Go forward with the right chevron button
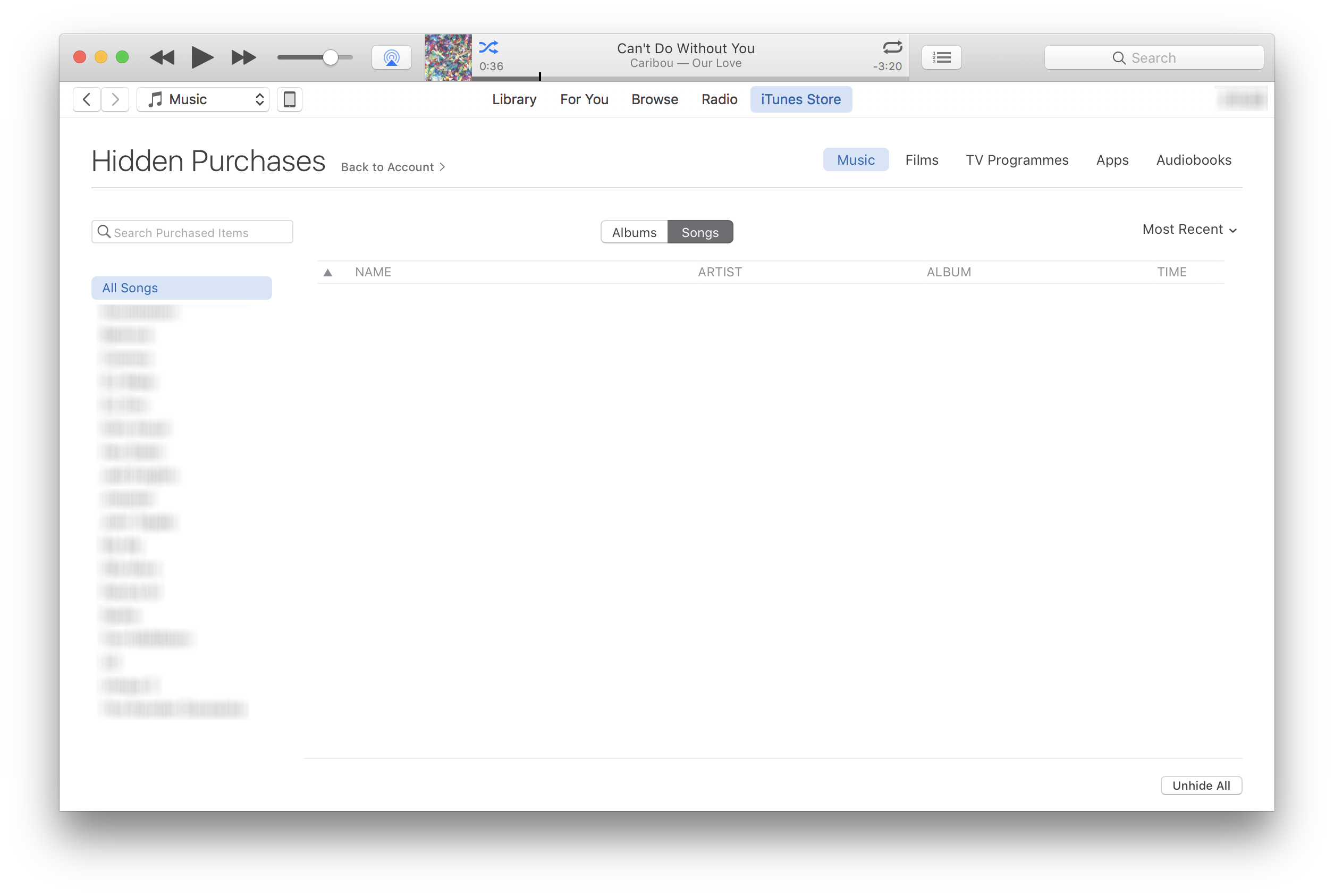 [115, 99]
